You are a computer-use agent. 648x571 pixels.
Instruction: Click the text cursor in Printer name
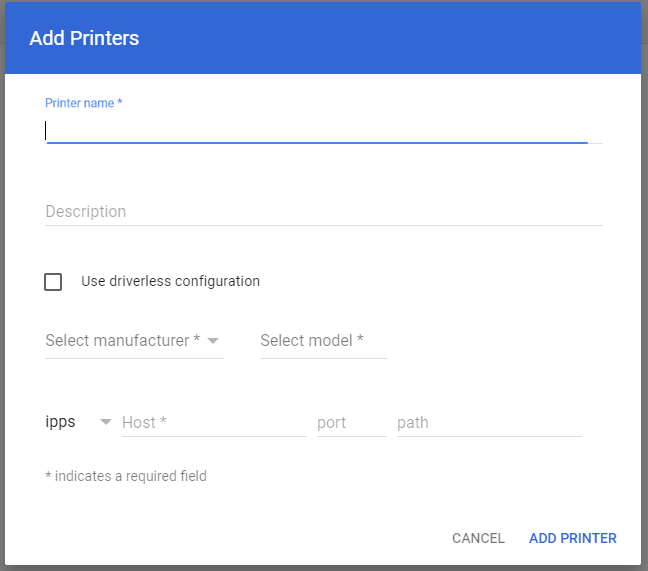point(46,130)
